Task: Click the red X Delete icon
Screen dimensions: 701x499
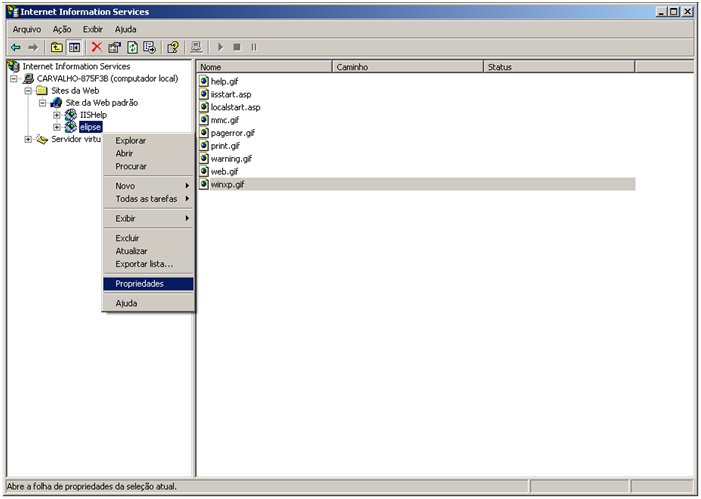Action: coord(97,47)
